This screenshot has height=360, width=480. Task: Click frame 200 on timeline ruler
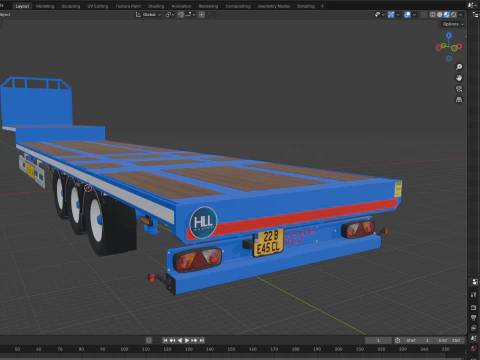coord(338,349)
